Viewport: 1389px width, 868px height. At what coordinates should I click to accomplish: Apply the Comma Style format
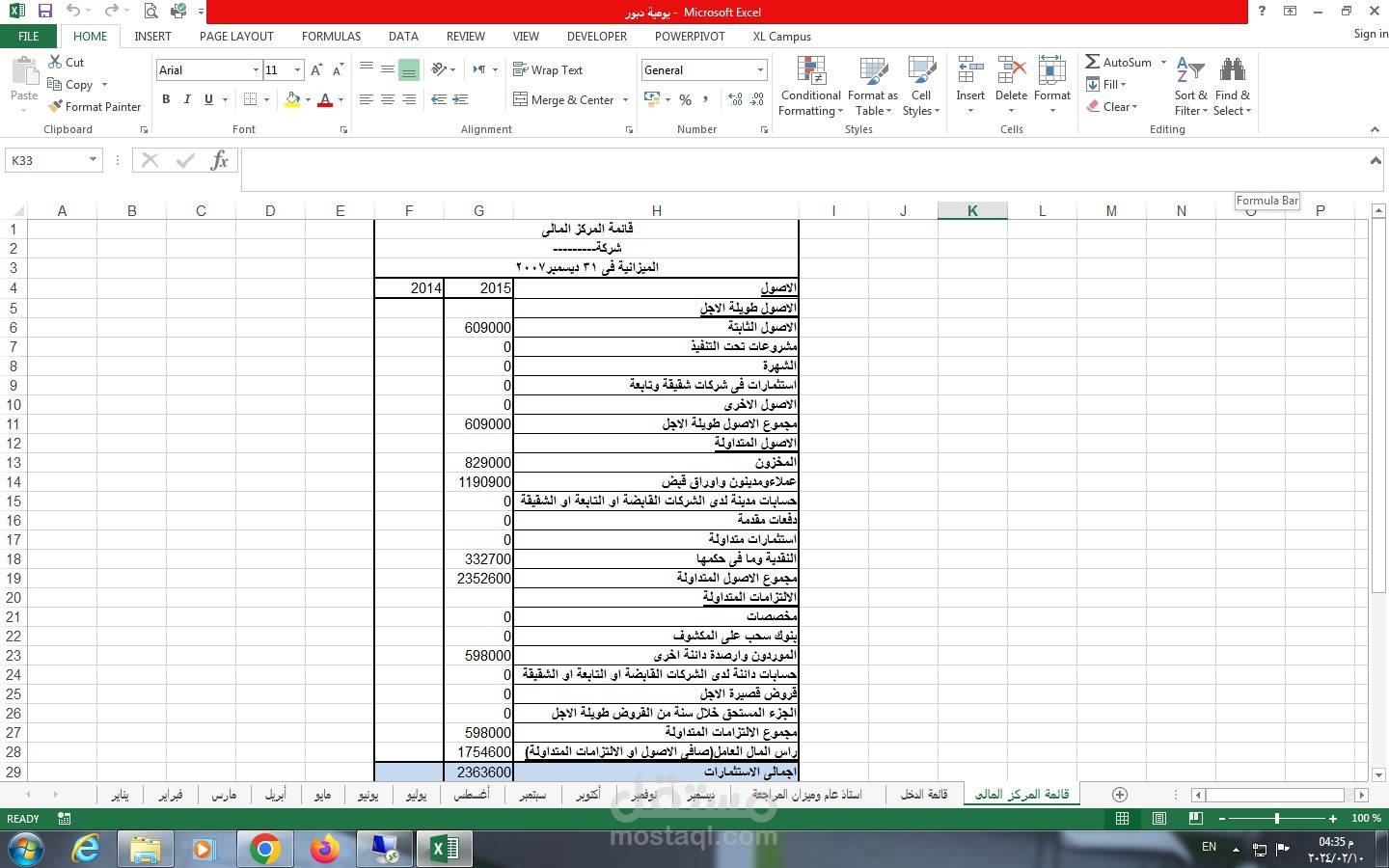pos(706,99)
